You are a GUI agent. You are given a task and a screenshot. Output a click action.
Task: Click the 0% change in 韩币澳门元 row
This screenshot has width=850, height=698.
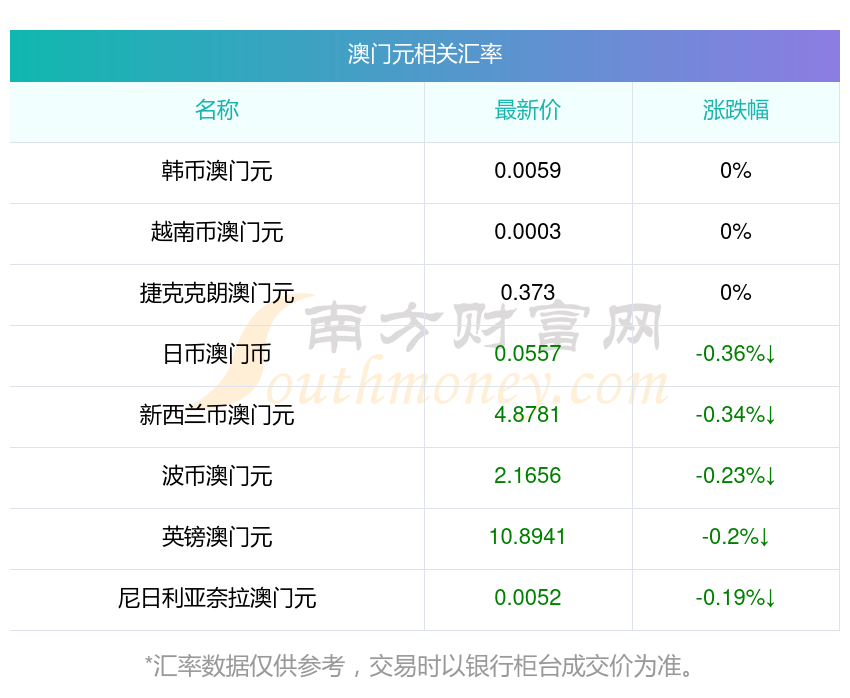(736, 171)
